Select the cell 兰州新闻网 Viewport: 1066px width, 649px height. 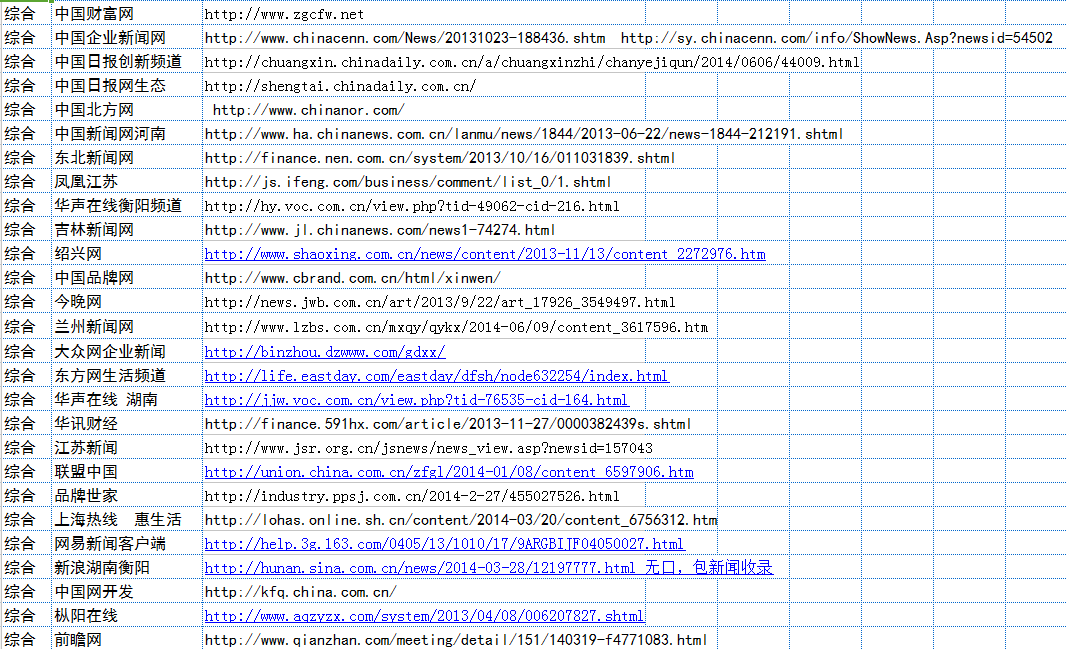pyautogui.click(x=126, y=327)
